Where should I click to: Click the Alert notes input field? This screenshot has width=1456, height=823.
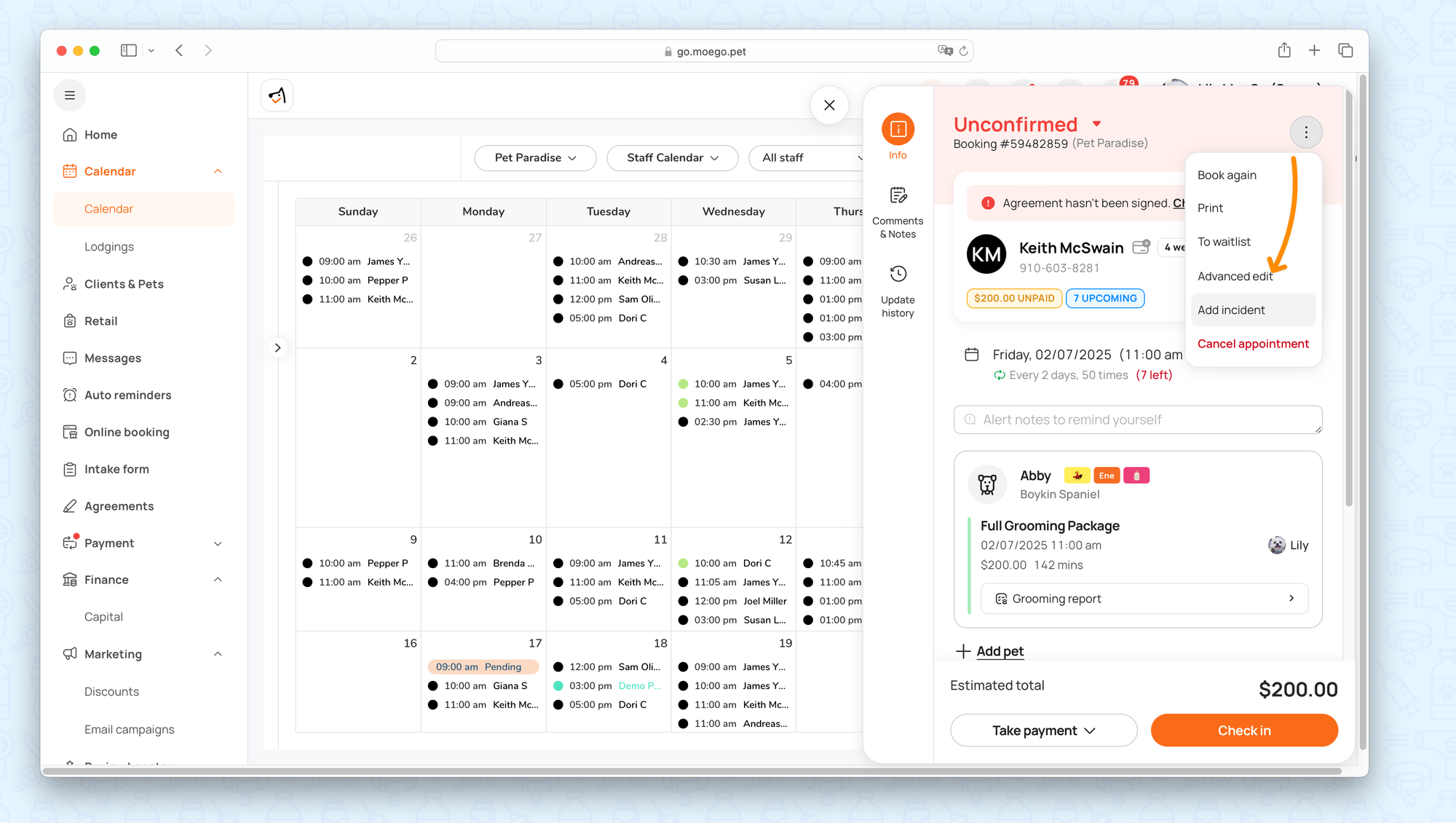pos(1137,420)
